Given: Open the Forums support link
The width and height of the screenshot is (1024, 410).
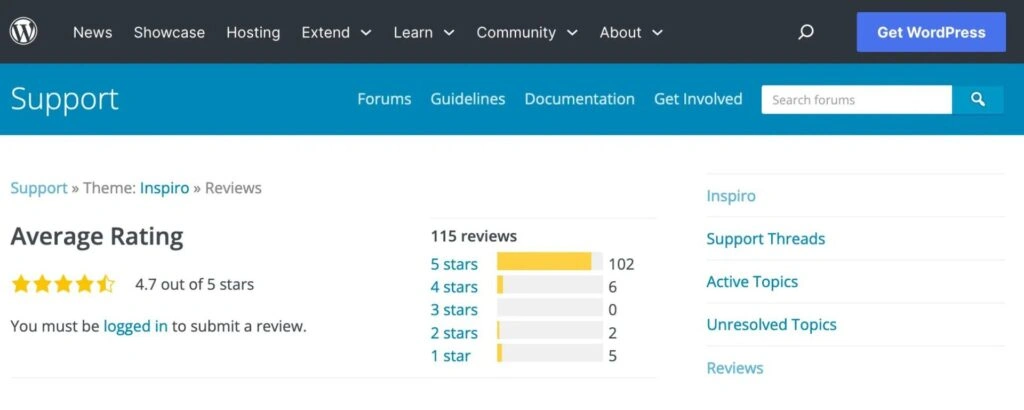Looking at the screenshot, I should (384, 99).
